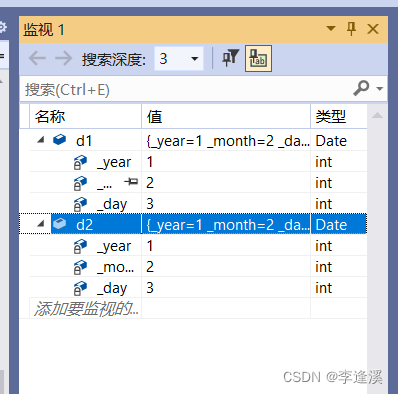Click the _mo... field icon under d2

[x=80, y=267]
